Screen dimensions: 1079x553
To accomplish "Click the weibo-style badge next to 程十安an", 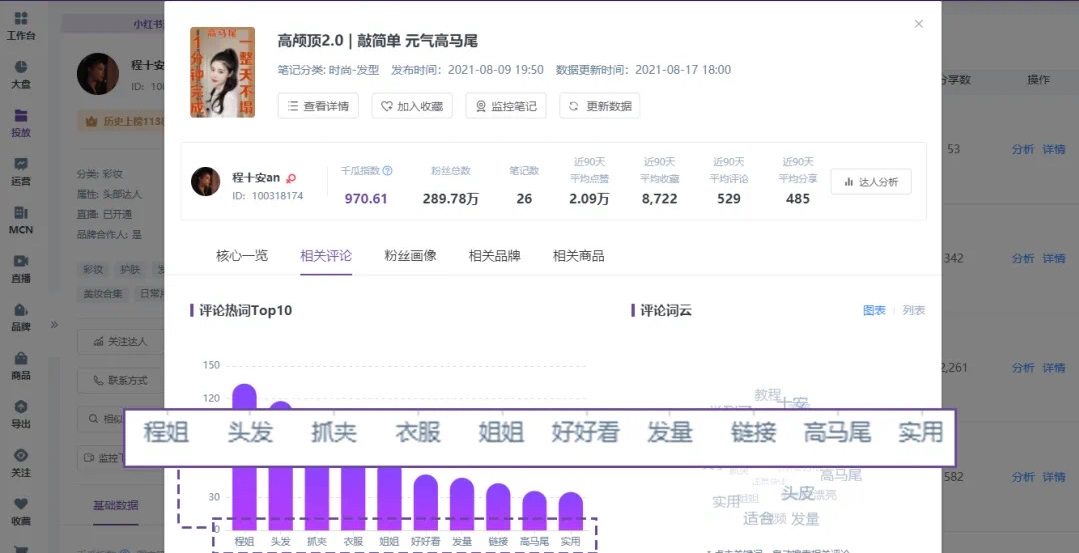I will click(x=291, y=178).
